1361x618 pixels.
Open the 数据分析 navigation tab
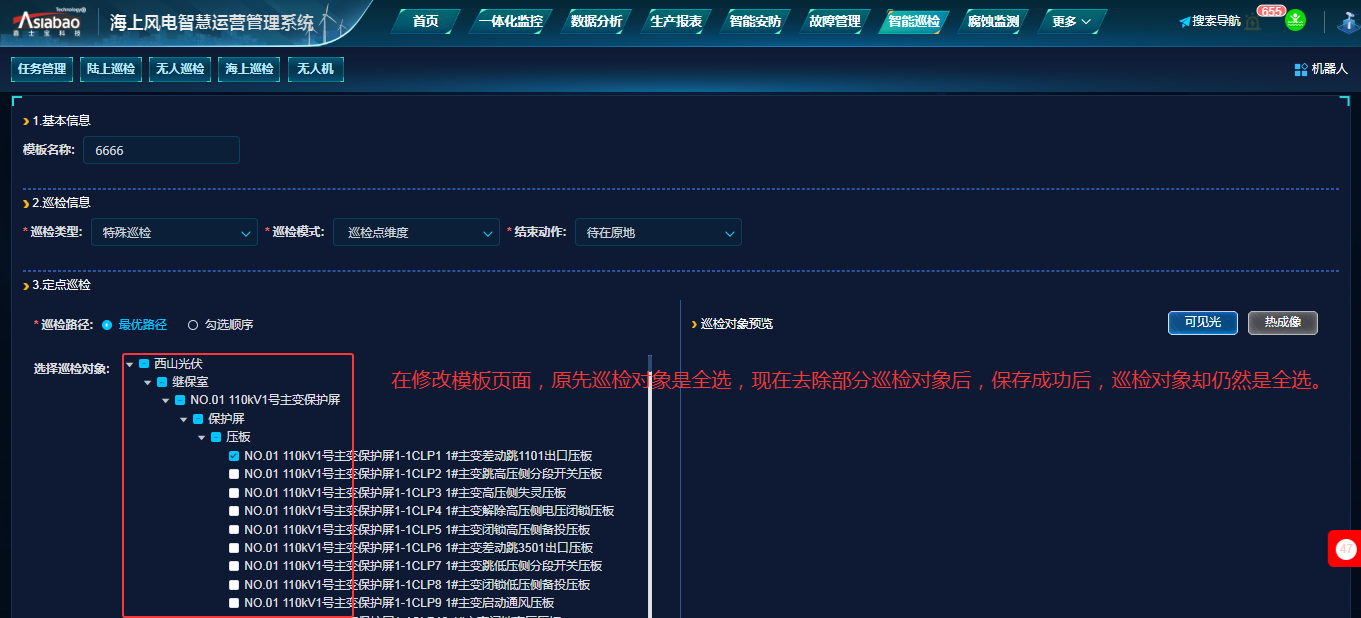(x=596, y=21)
